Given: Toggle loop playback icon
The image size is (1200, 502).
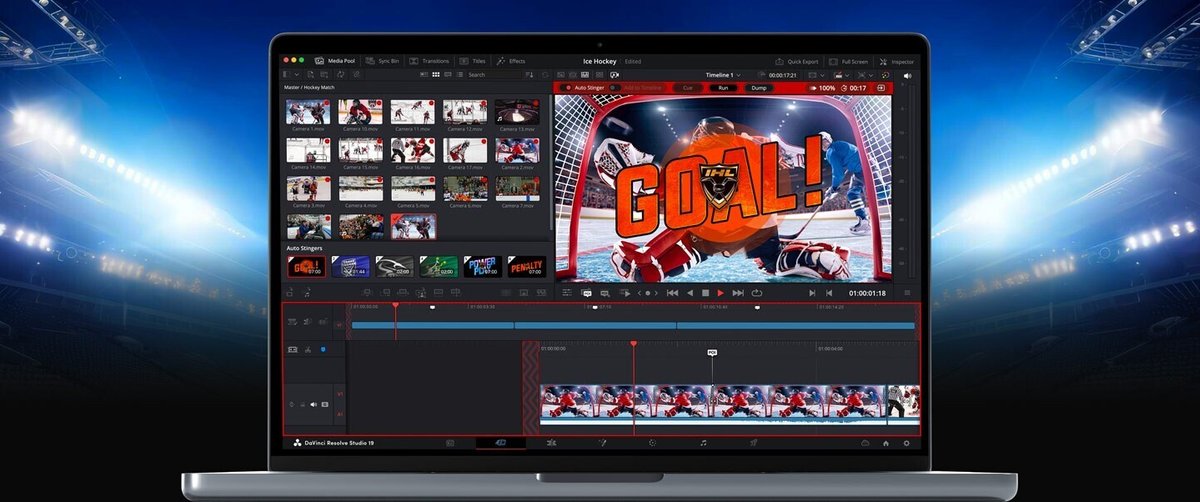Looking at the screenshot, I should (x=756, y=293).
